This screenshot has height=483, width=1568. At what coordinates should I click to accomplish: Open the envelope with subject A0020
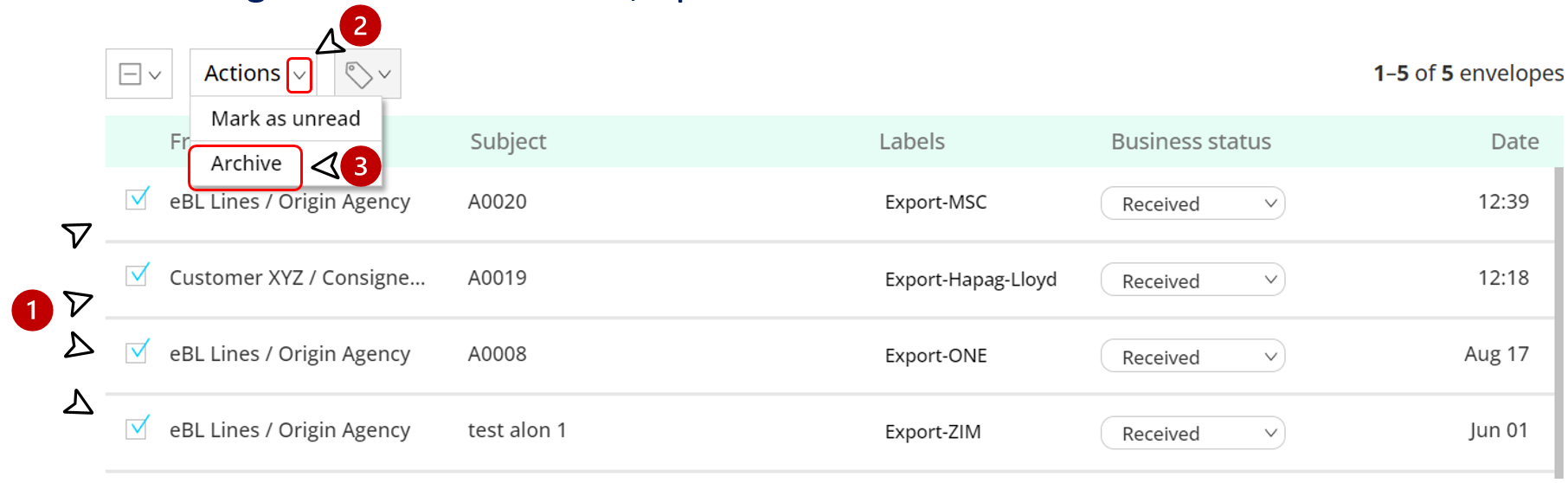tap(498, 202)
